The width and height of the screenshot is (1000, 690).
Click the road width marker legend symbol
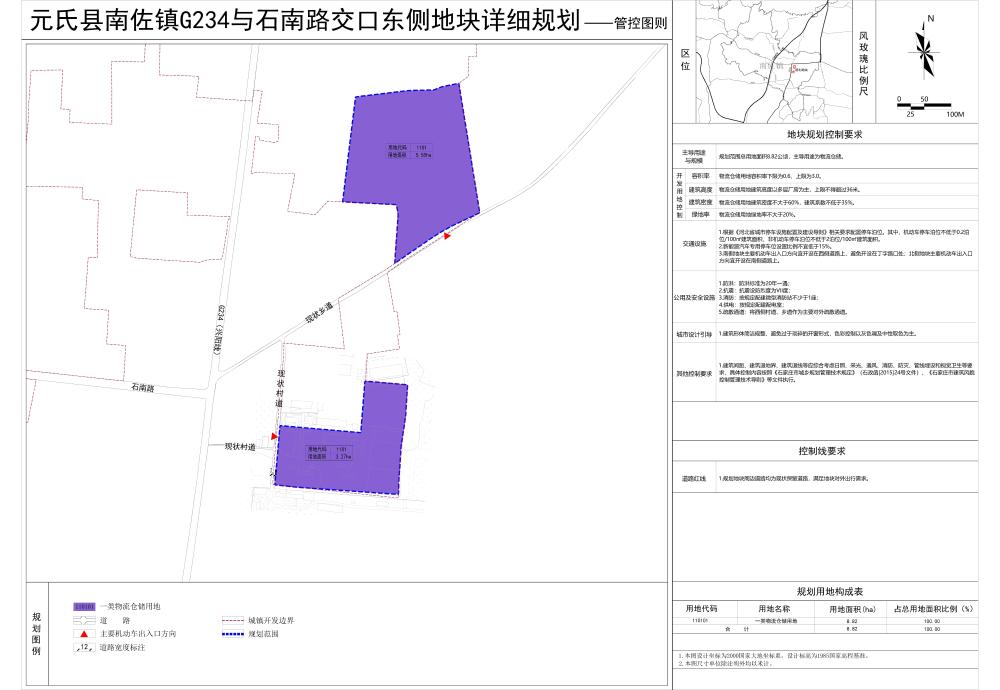pos(84,648)
